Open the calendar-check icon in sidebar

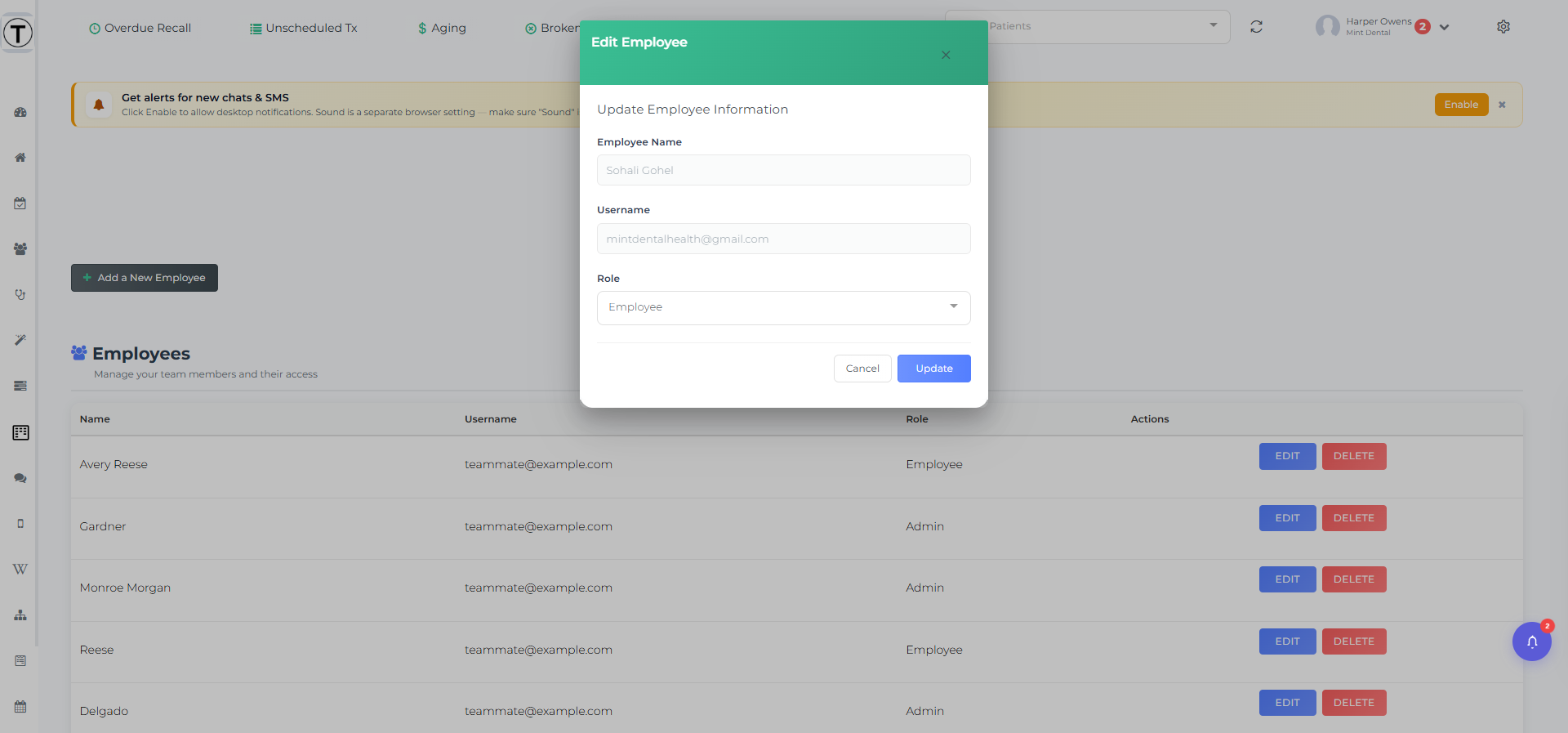click(20, 203)
